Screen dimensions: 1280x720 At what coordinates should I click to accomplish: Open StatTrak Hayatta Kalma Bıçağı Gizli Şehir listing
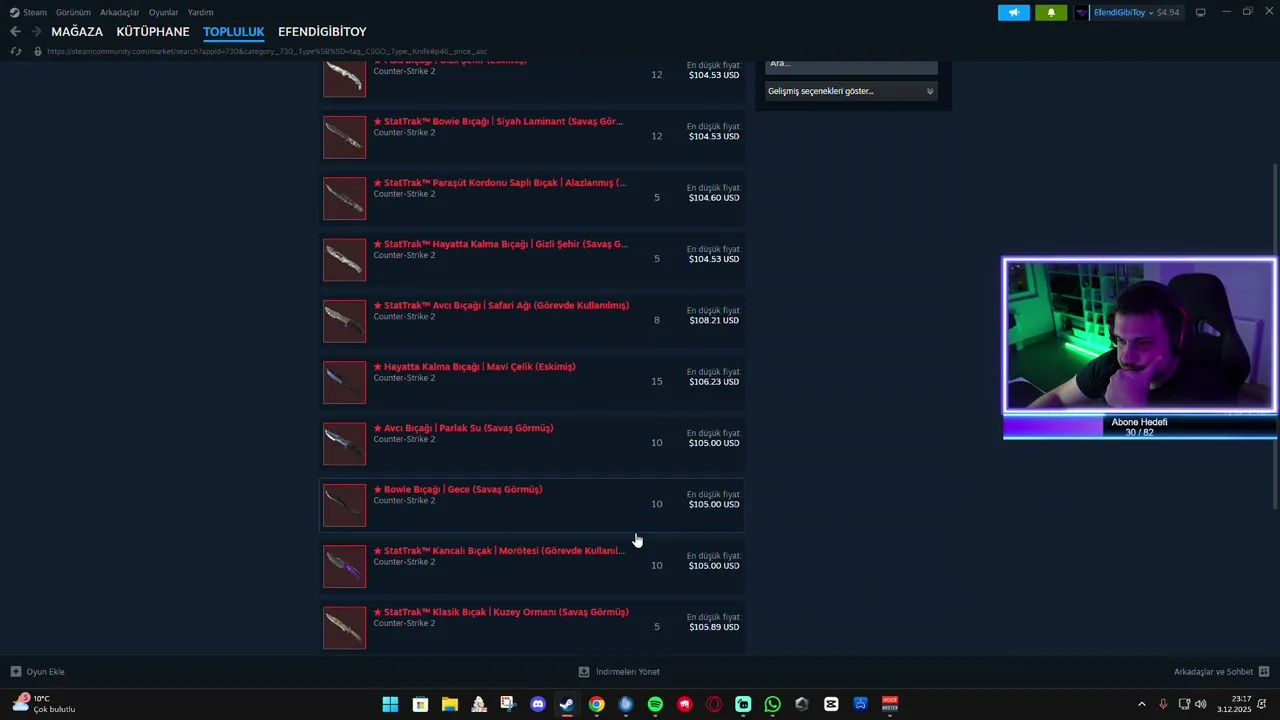click(x=533, y=258)
